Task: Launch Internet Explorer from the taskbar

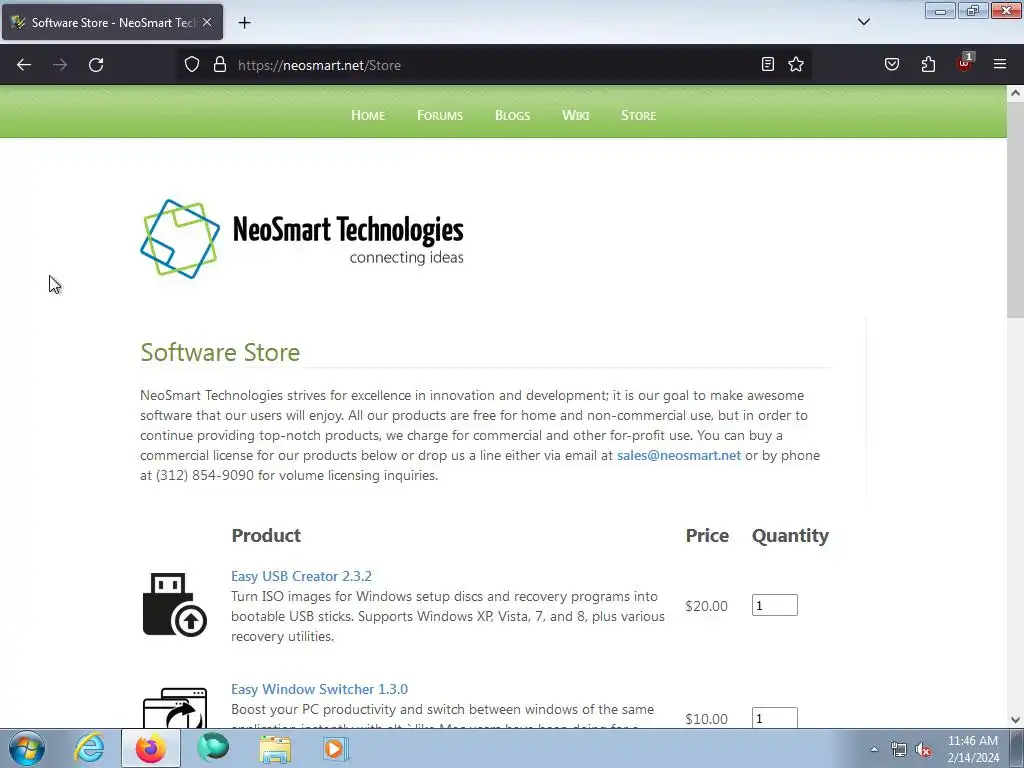Action: (x=89, y=748)
